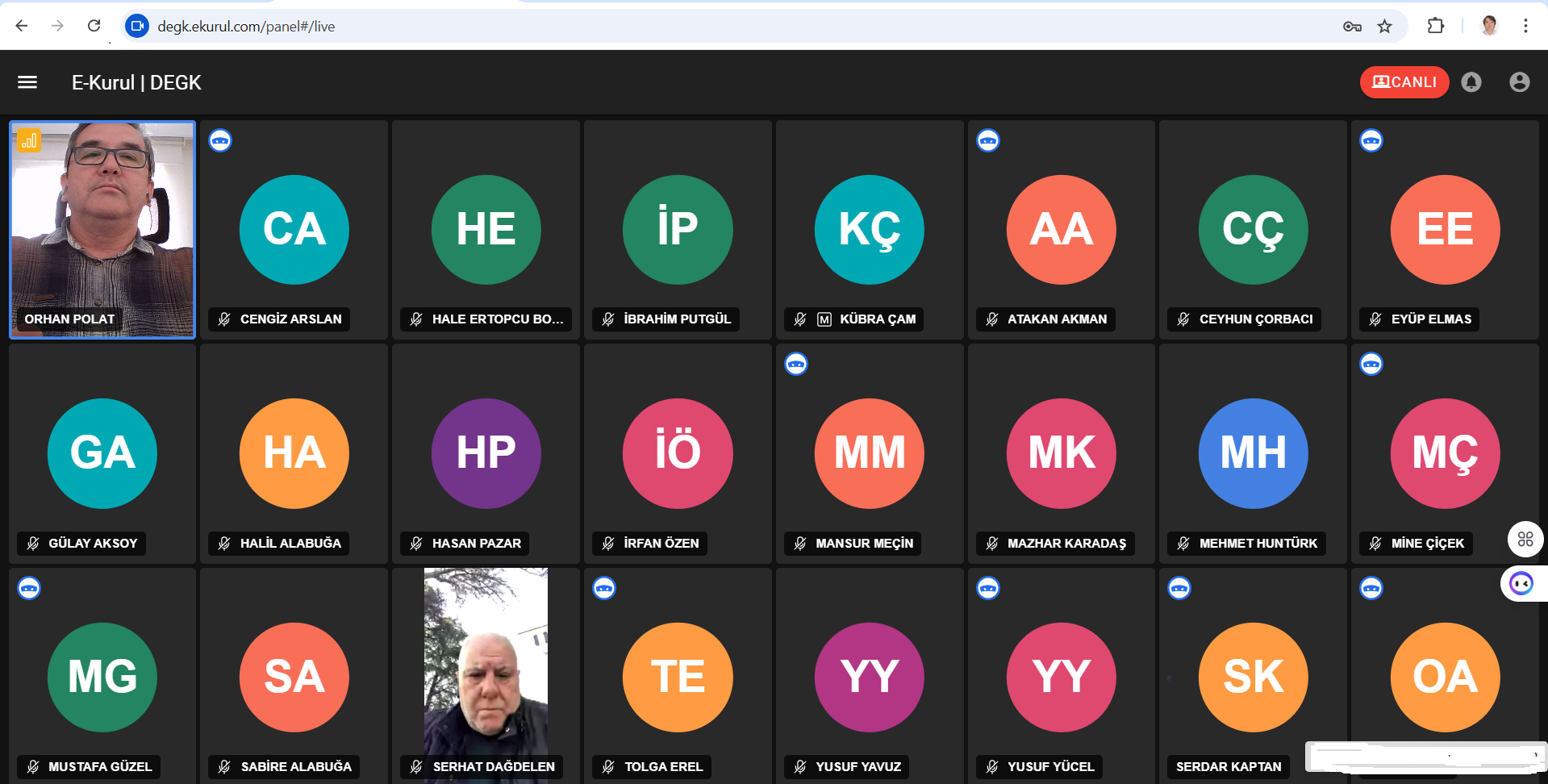Screen dimensions: 1548x784
Task: Click muted mic icon beside Gülay Aksoy
Action: tap(33, 544)
